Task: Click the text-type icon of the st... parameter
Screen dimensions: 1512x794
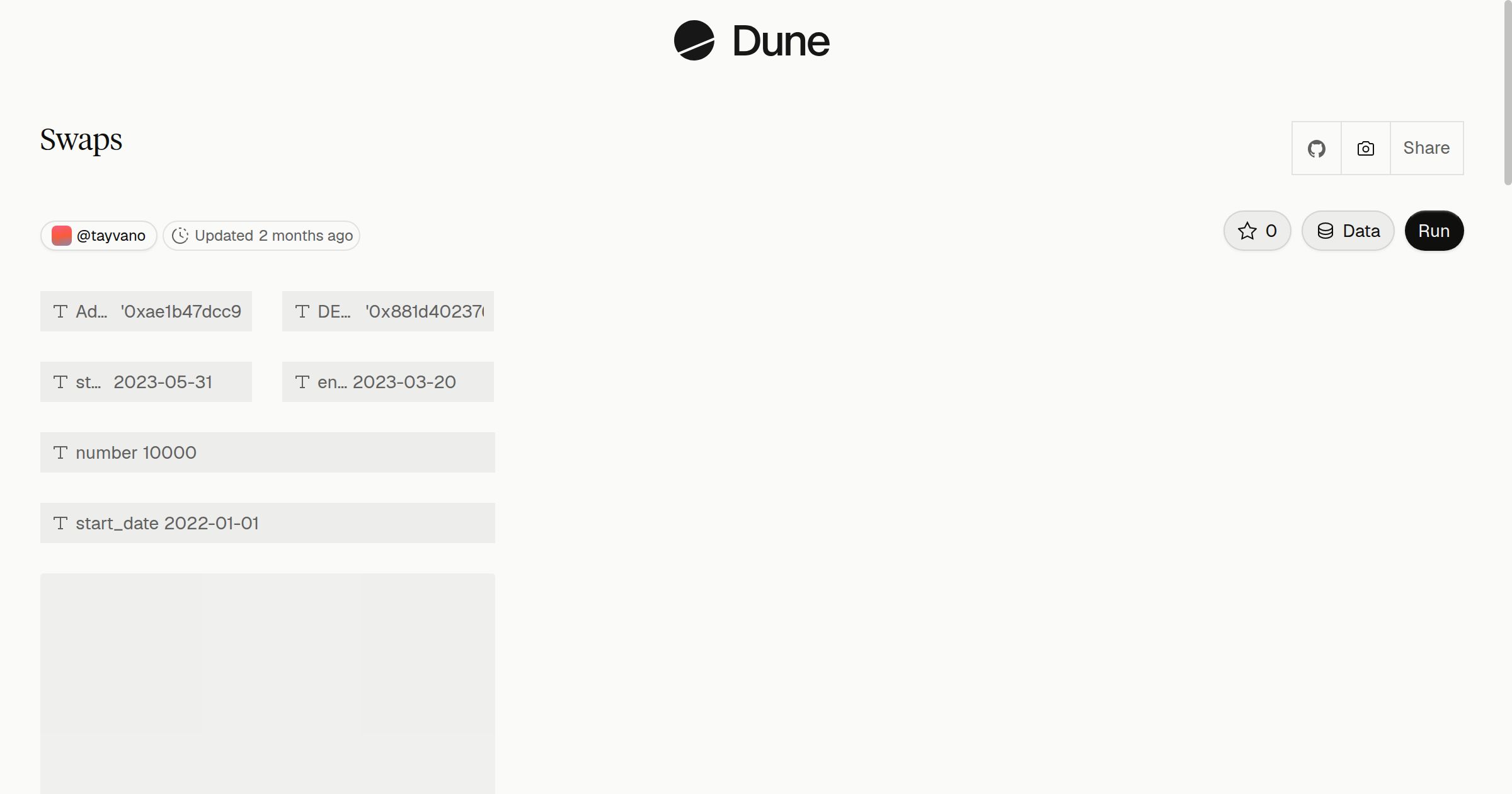Action: [60, 382]
